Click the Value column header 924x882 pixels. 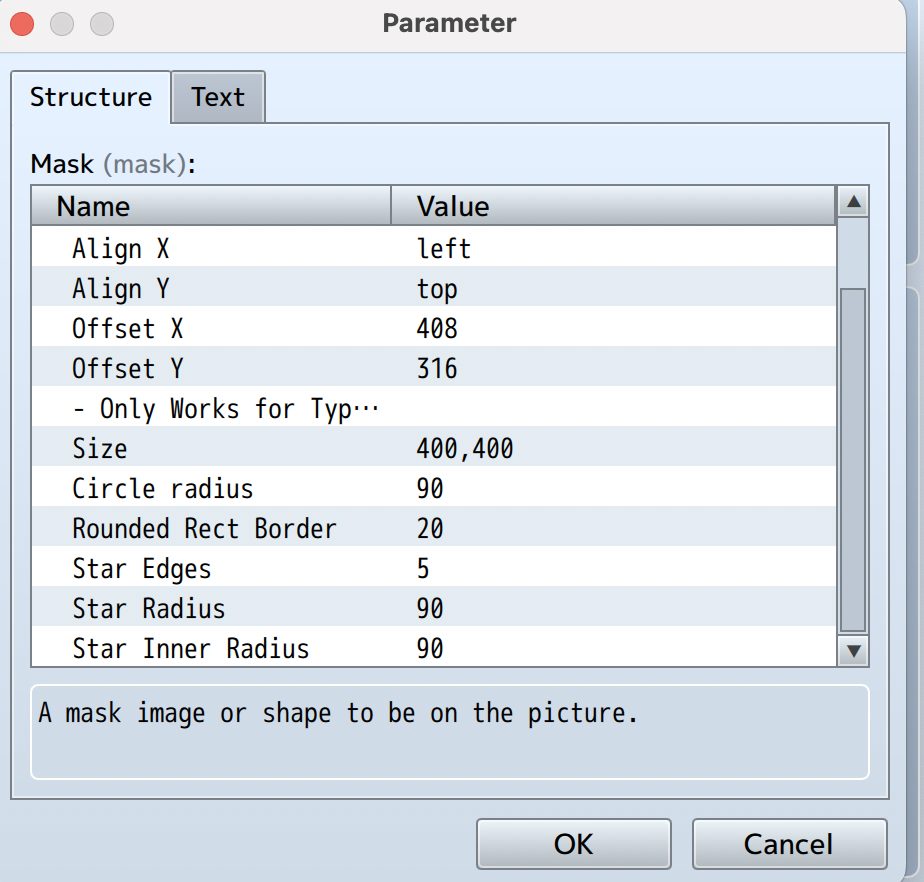coord(612,206)
